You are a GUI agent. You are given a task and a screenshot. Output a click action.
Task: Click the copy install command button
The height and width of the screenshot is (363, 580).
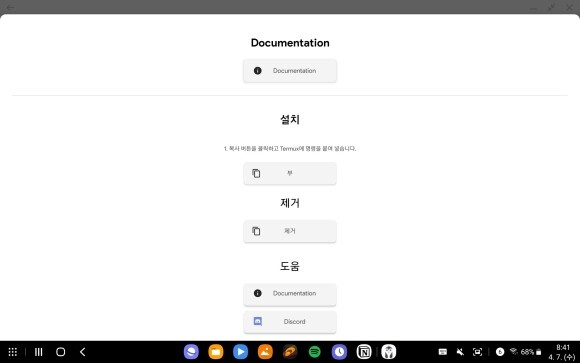click(290, 173)
